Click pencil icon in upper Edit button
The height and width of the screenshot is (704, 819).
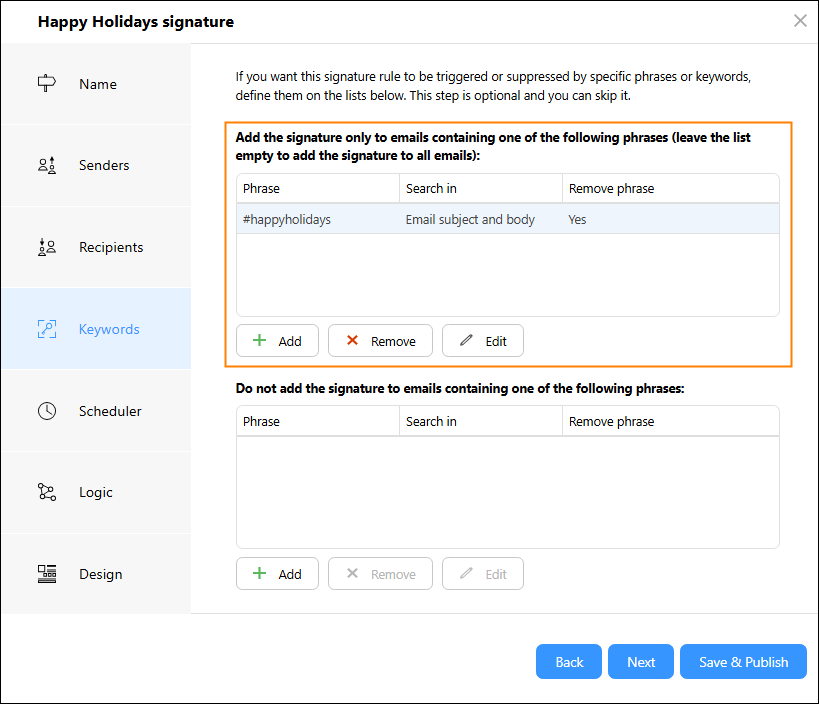(466, 341)
